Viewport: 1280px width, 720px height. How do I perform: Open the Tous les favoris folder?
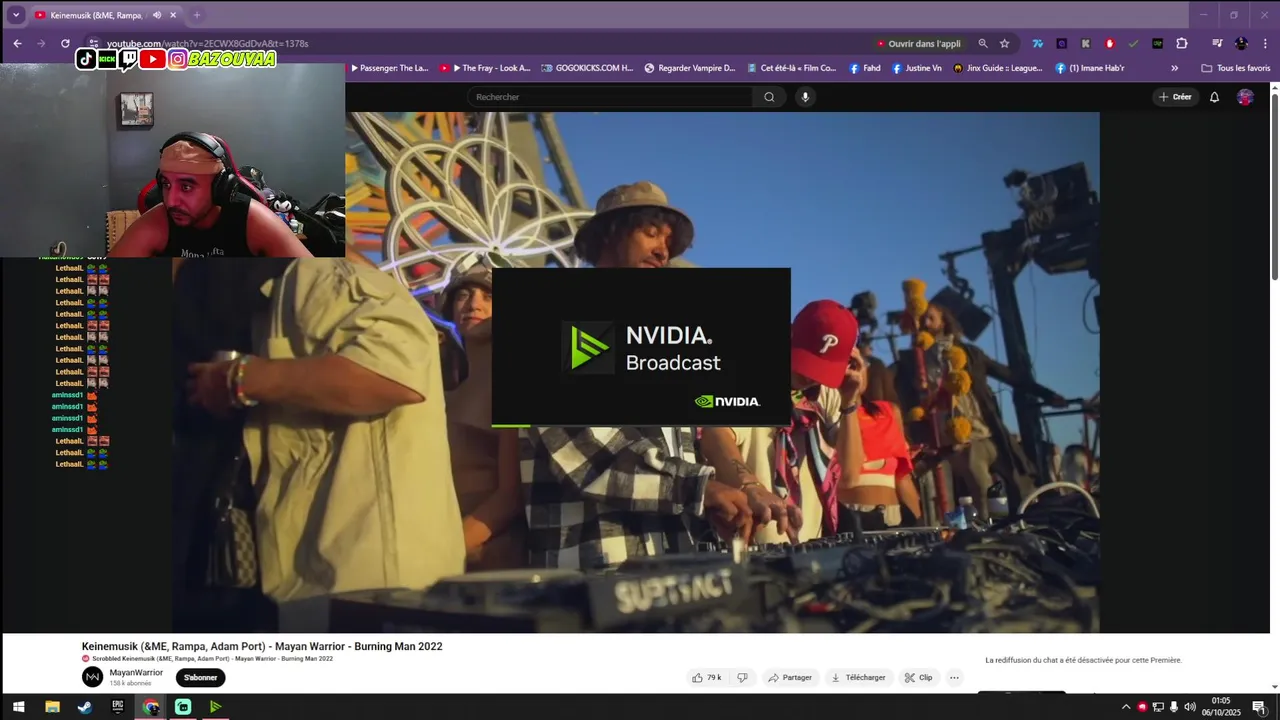[x=1235, y=68]
